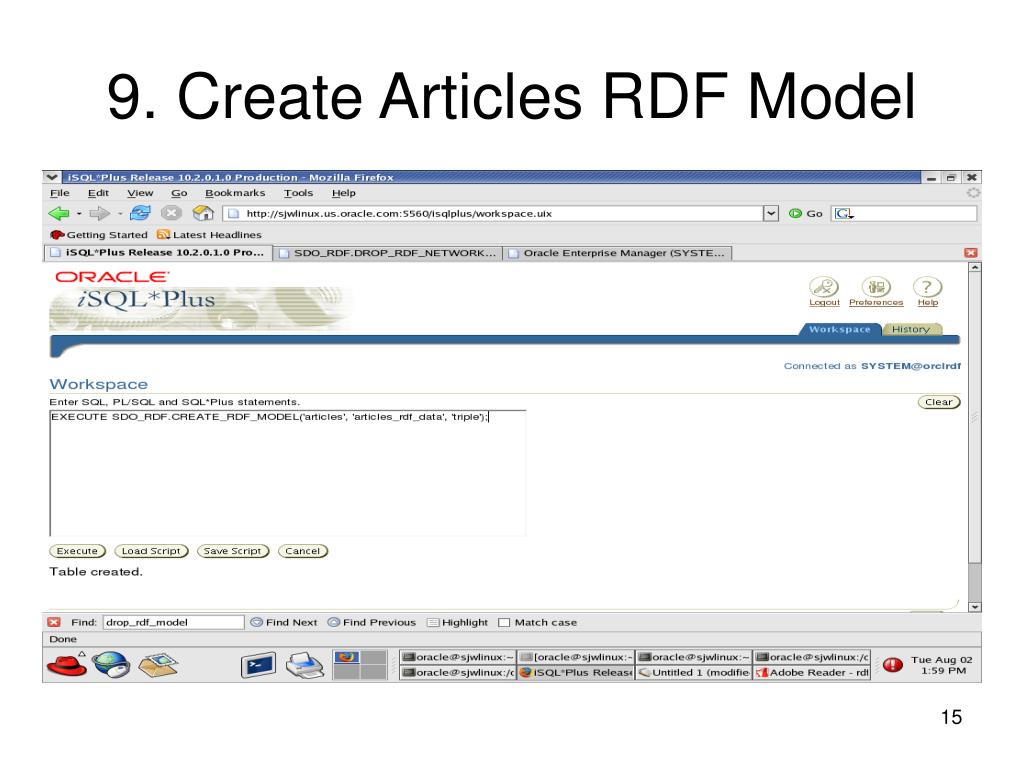Screen dimensions: 1024x768
Task: Open the Red Hat main menu icon
Action: point(67,665)
